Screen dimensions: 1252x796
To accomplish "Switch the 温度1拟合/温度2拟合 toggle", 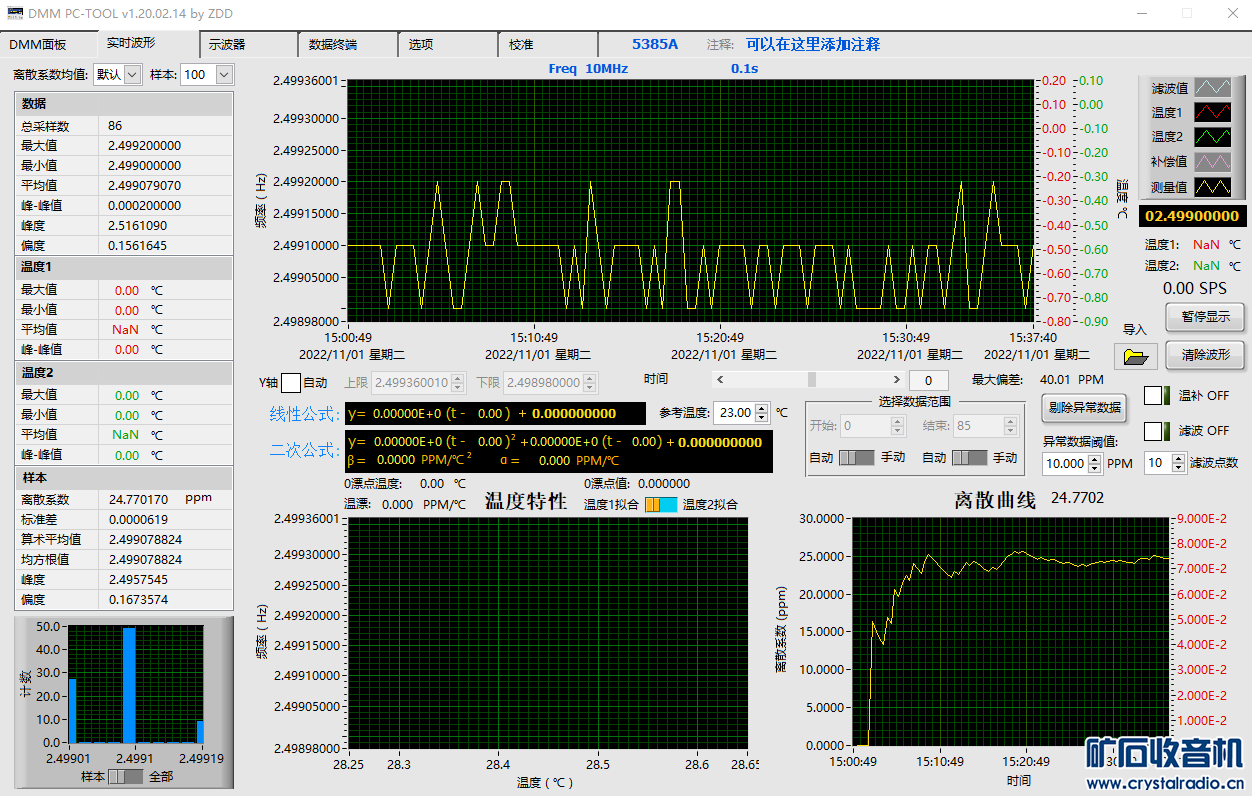I will 660,505.
